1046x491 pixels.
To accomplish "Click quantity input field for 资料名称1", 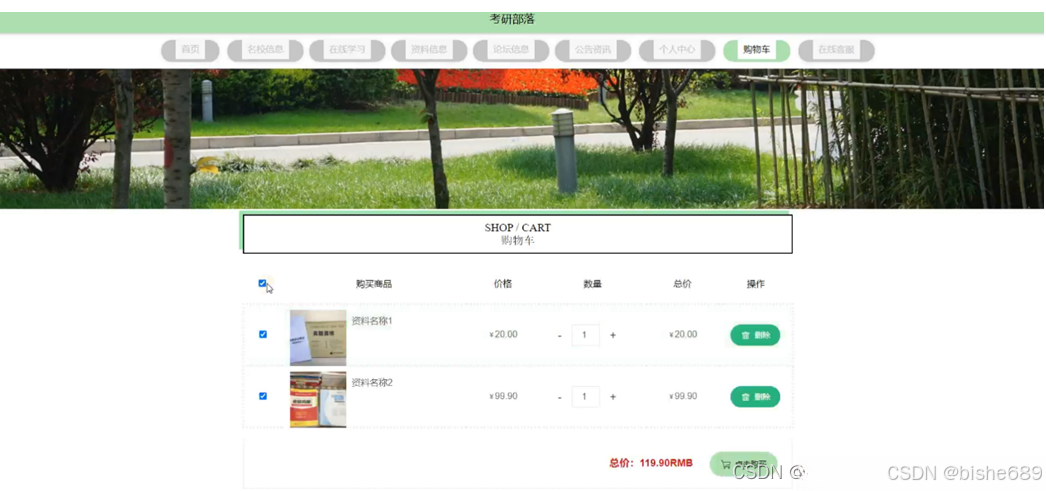I will (586, 335).
